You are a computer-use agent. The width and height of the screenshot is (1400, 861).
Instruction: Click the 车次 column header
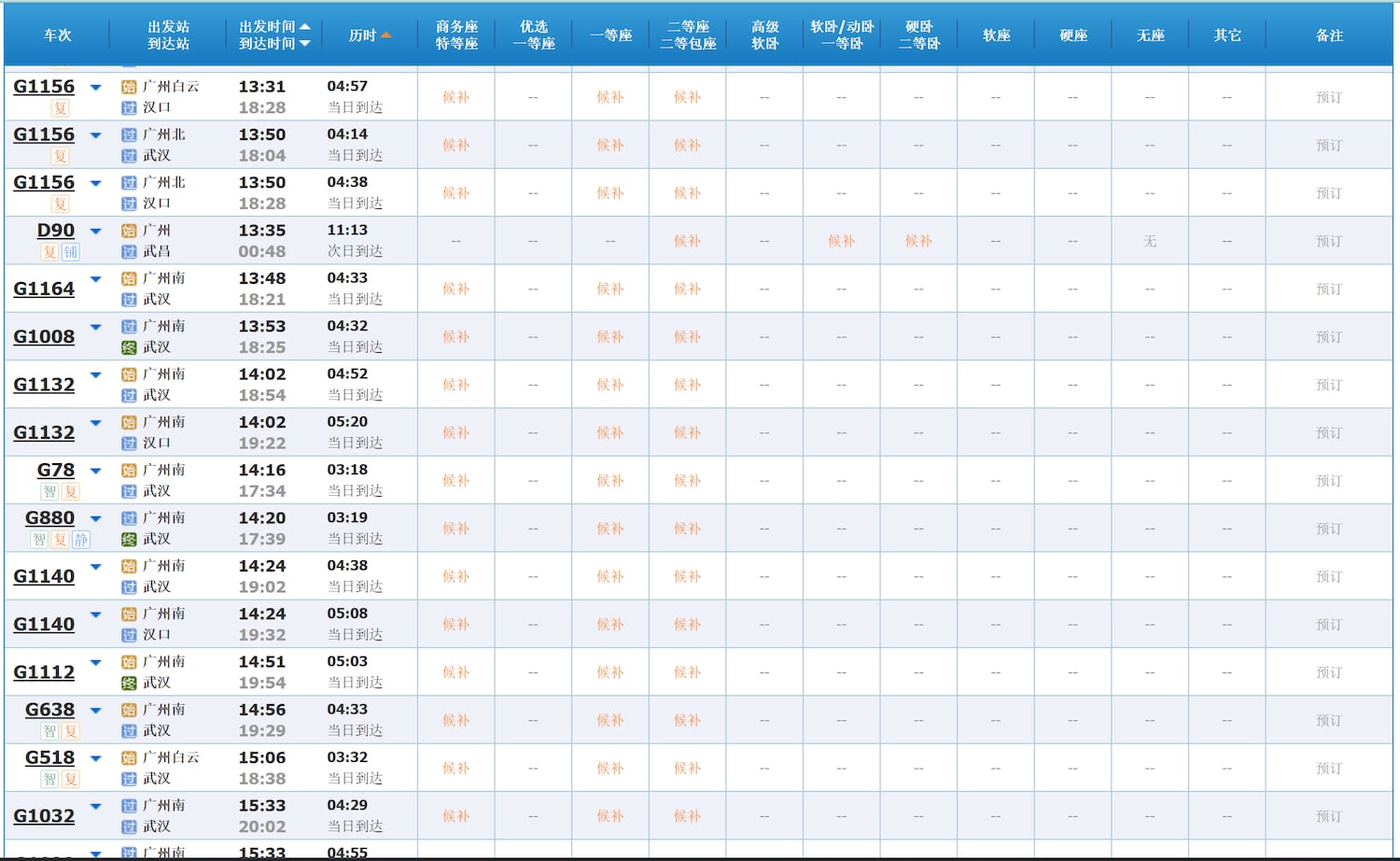(57, 35)
